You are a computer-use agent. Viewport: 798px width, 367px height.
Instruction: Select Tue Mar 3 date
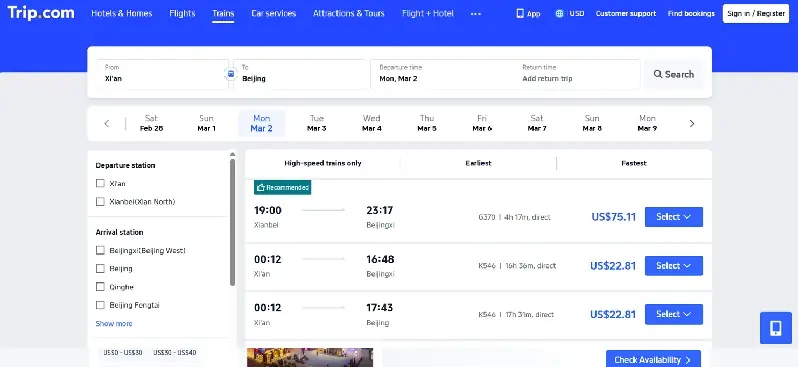pos(317,123)
